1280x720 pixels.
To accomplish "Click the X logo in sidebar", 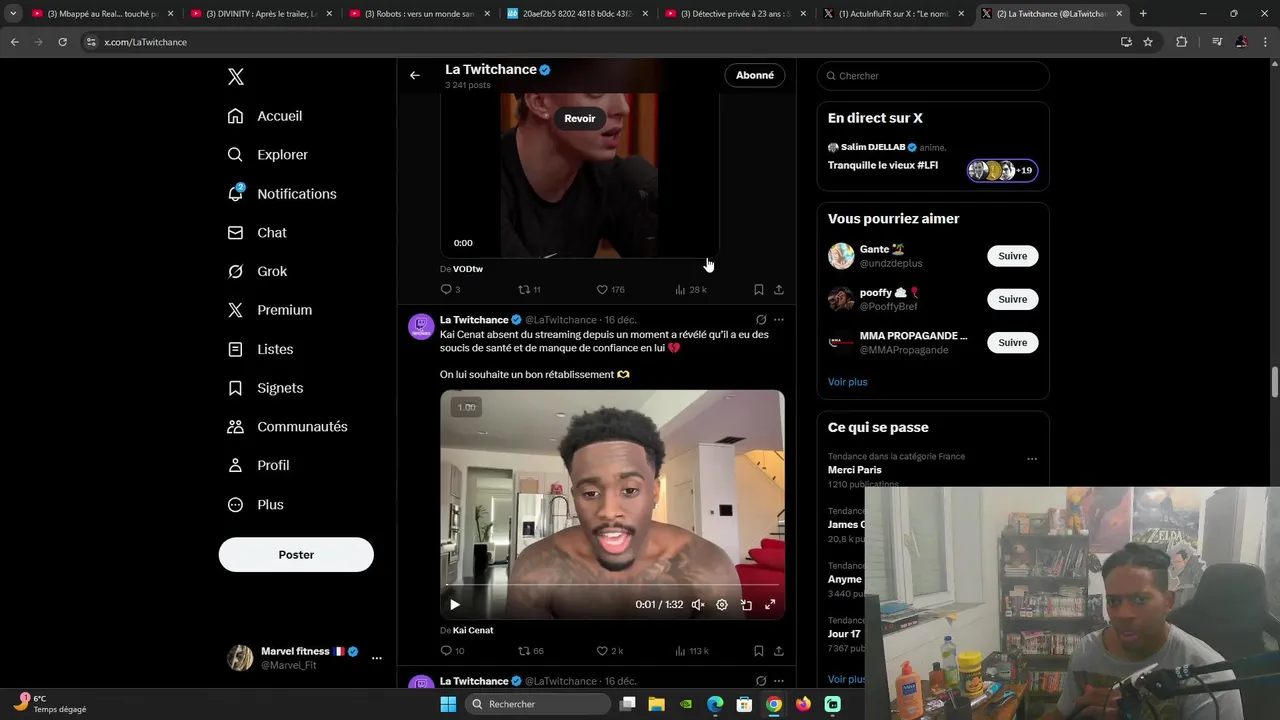I will click(x=235, y=77).
